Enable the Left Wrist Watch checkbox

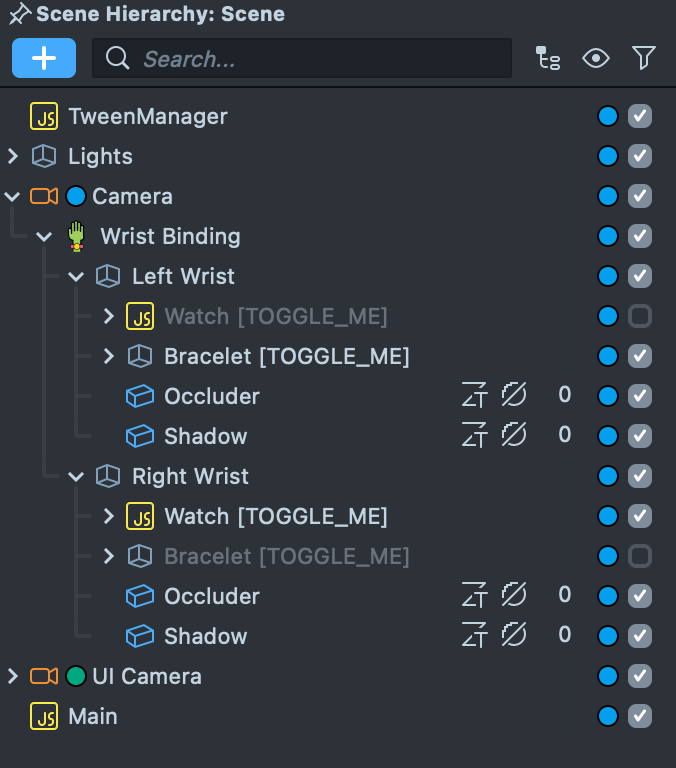click(x=640, y=316)
